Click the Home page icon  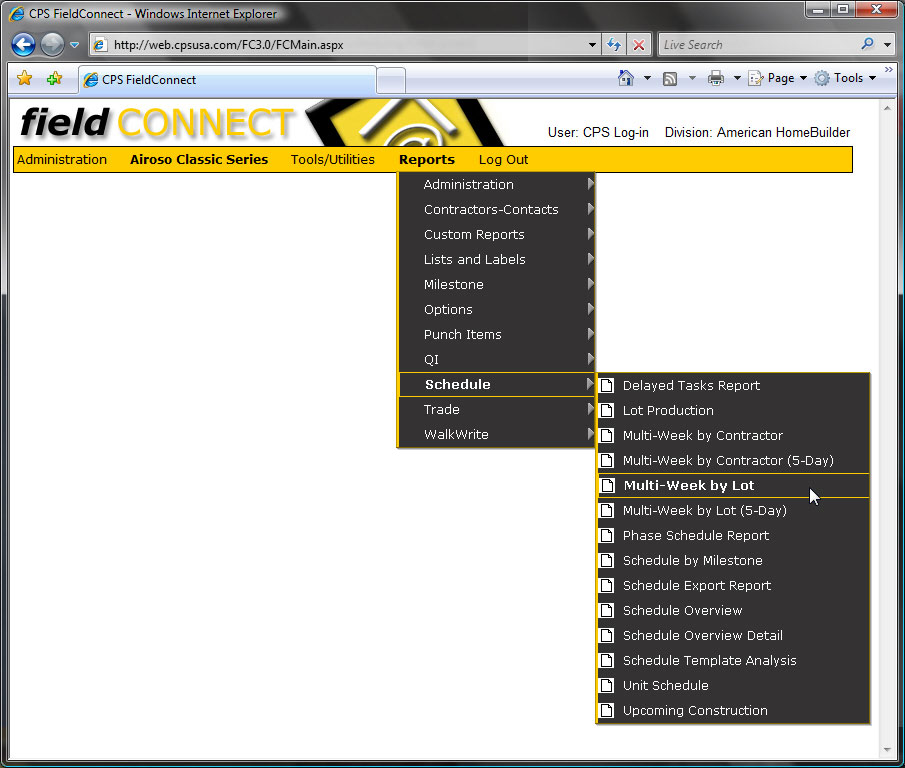[x=626, y=78]
